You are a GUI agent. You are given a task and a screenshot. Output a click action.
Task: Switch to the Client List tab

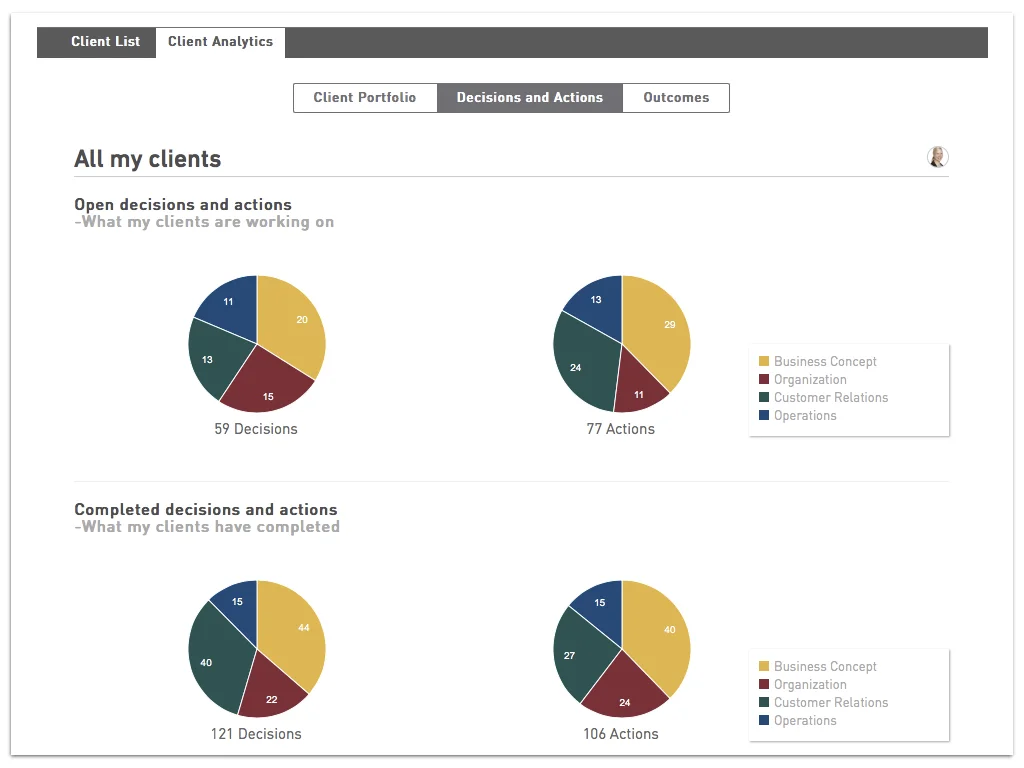[105, 41]
